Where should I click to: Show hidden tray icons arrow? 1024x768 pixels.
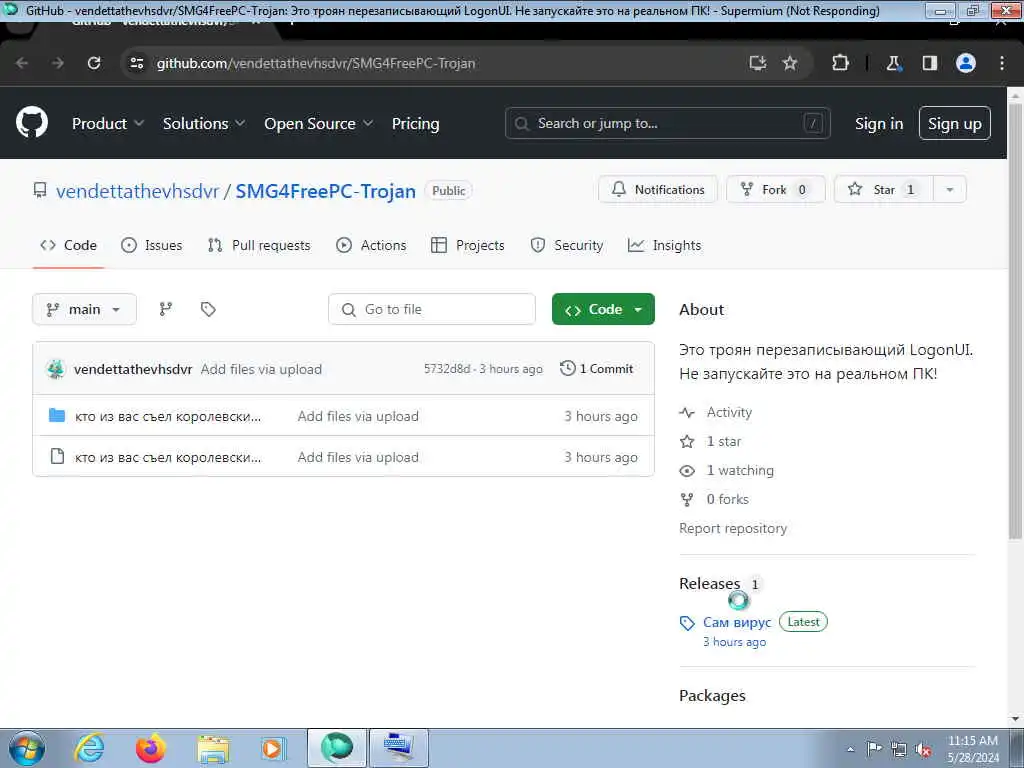click(850, 750)
